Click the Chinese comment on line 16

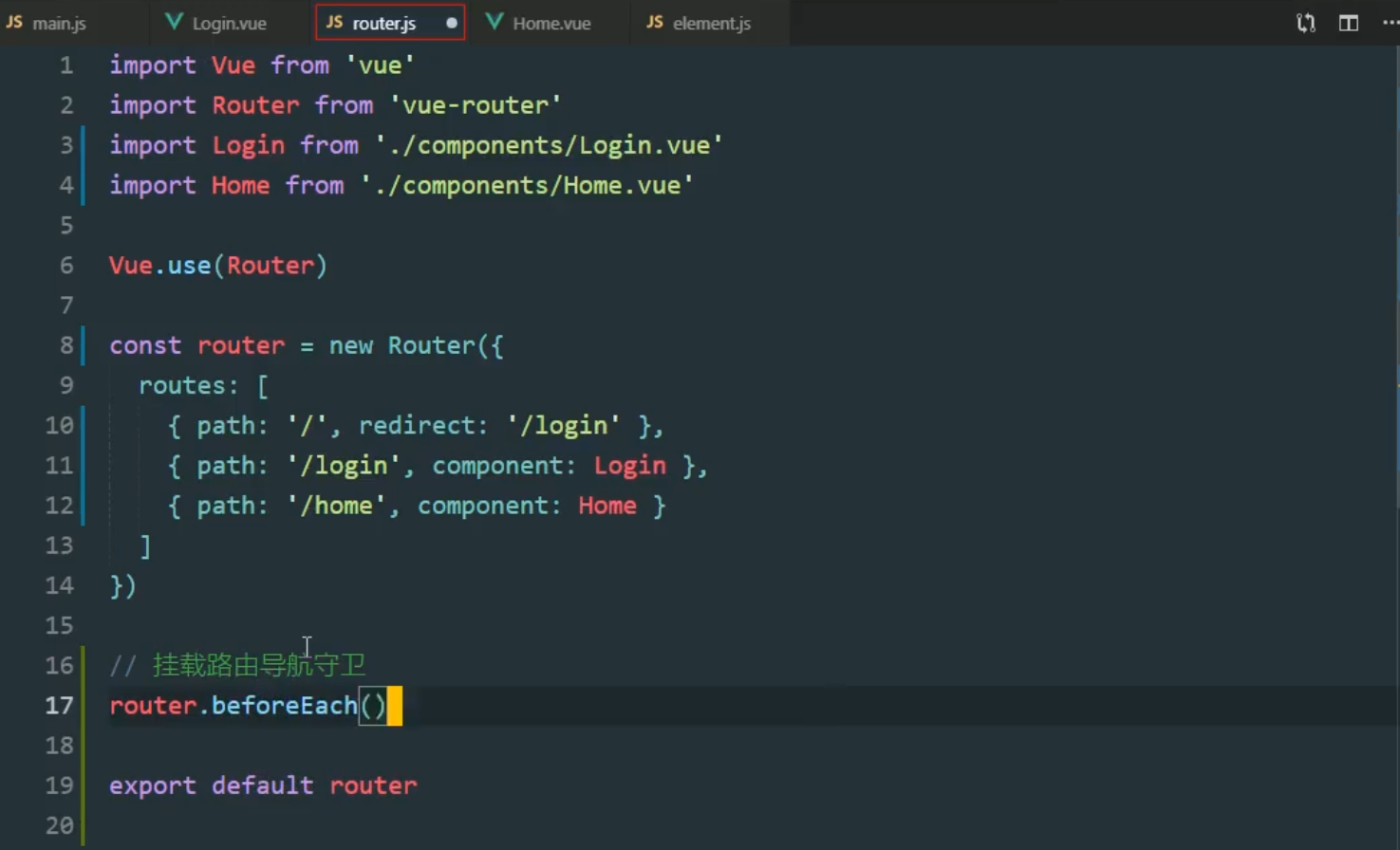[237, 665]
